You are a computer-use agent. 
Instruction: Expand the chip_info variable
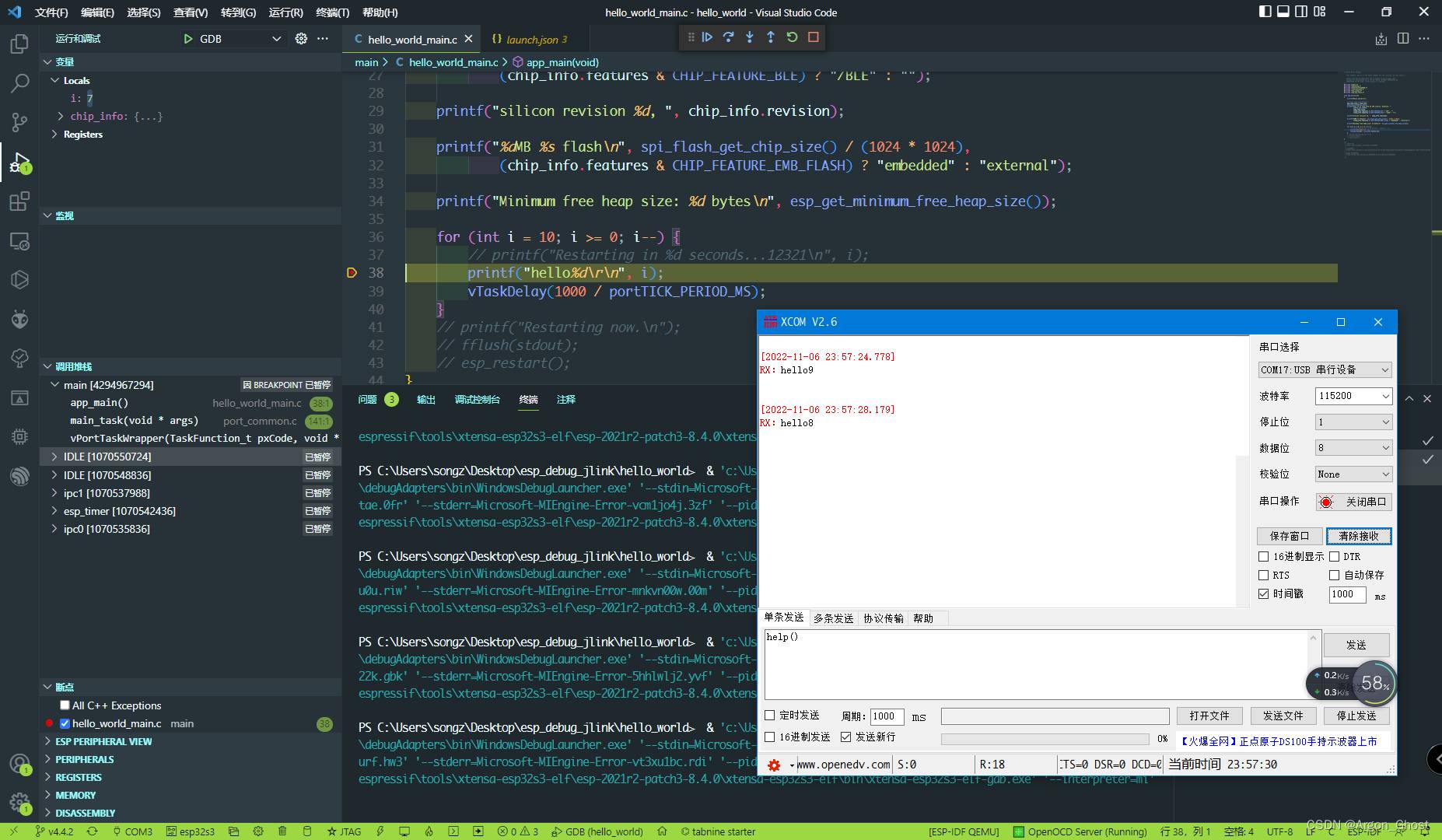click(x=61, y=116)
